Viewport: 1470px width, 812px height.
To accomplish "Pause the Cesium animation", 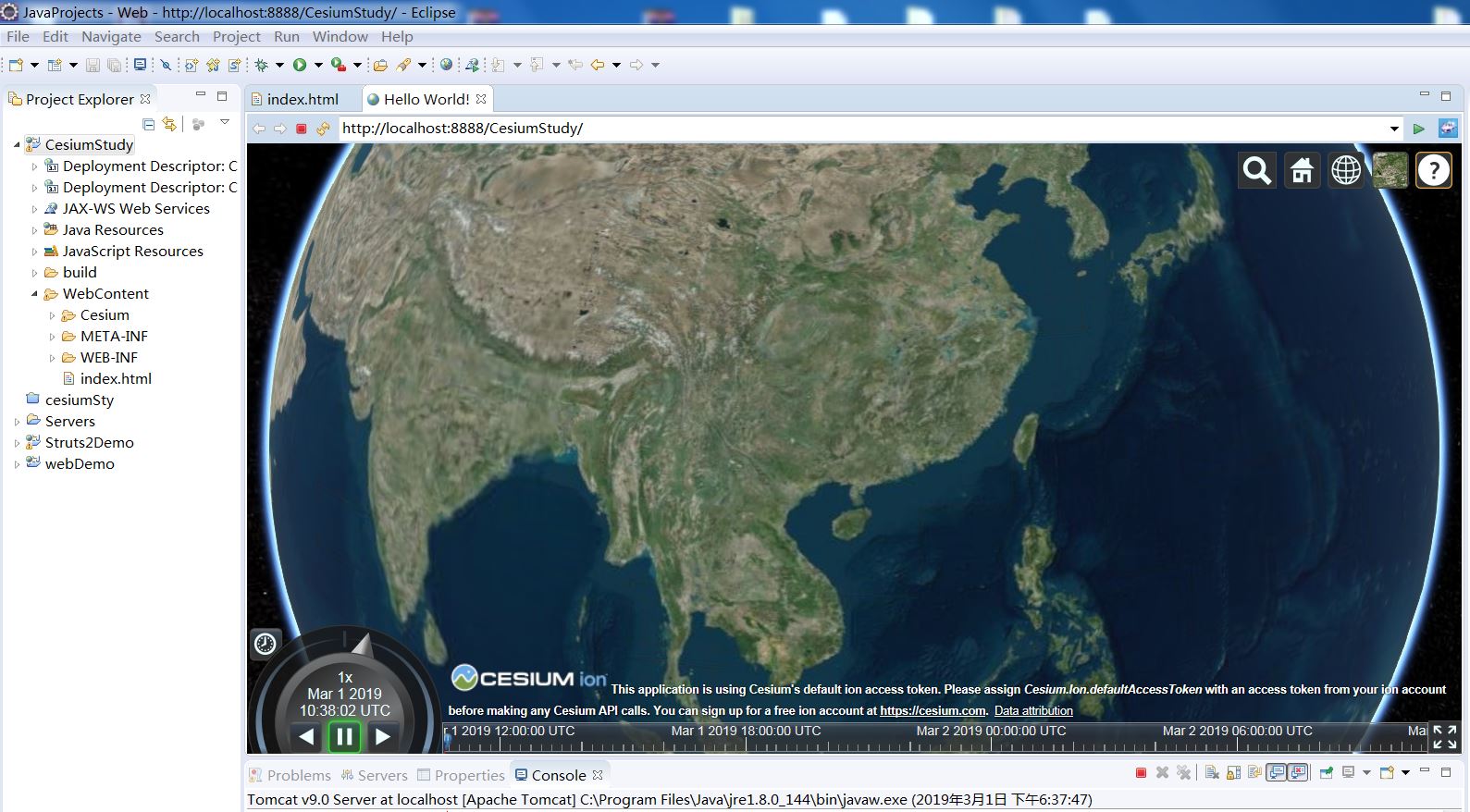I will click(x=344, y=737).
